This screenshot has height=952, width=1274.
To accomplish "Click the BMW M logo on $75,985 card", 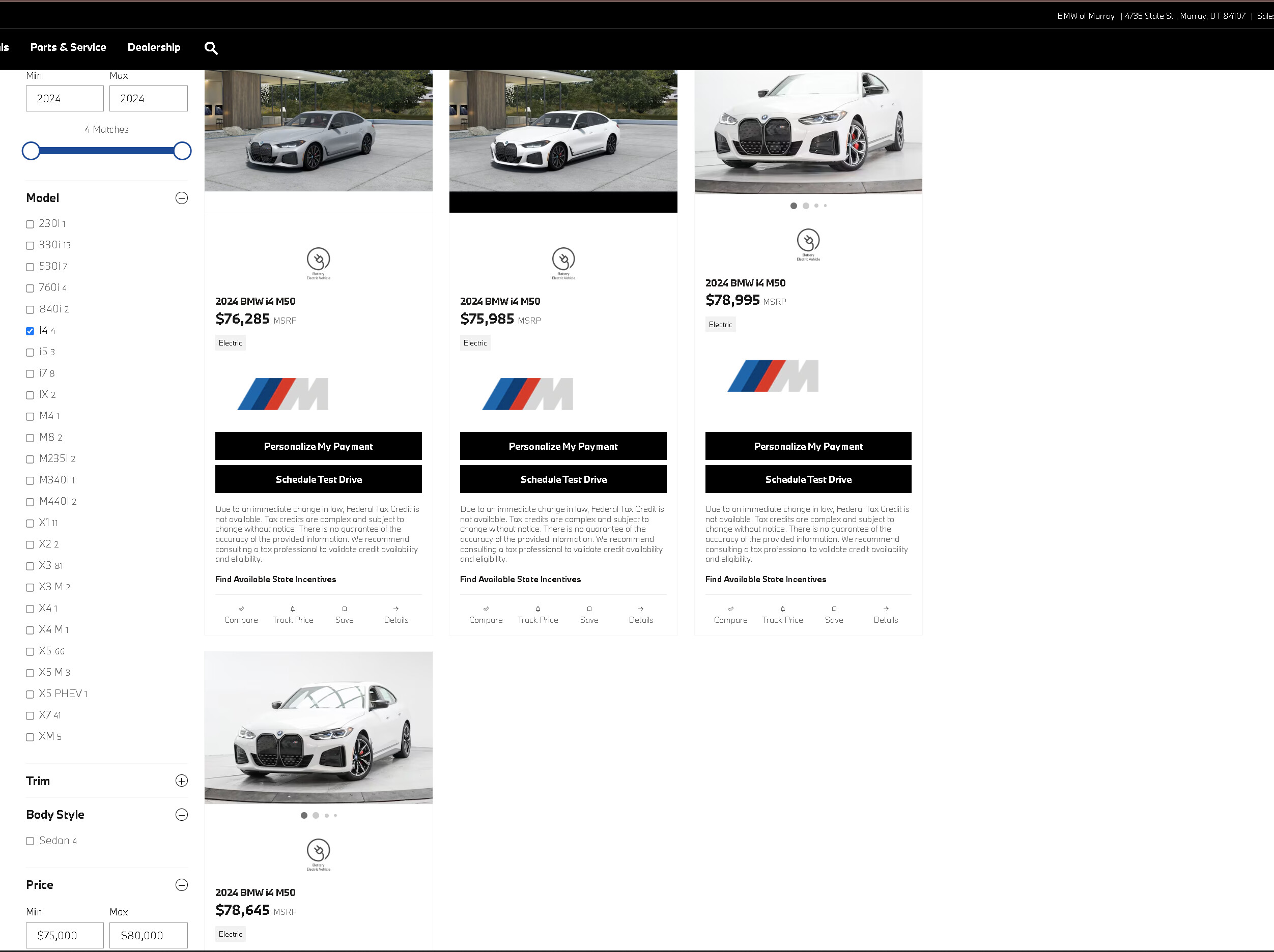I will [x=528, y=394].
